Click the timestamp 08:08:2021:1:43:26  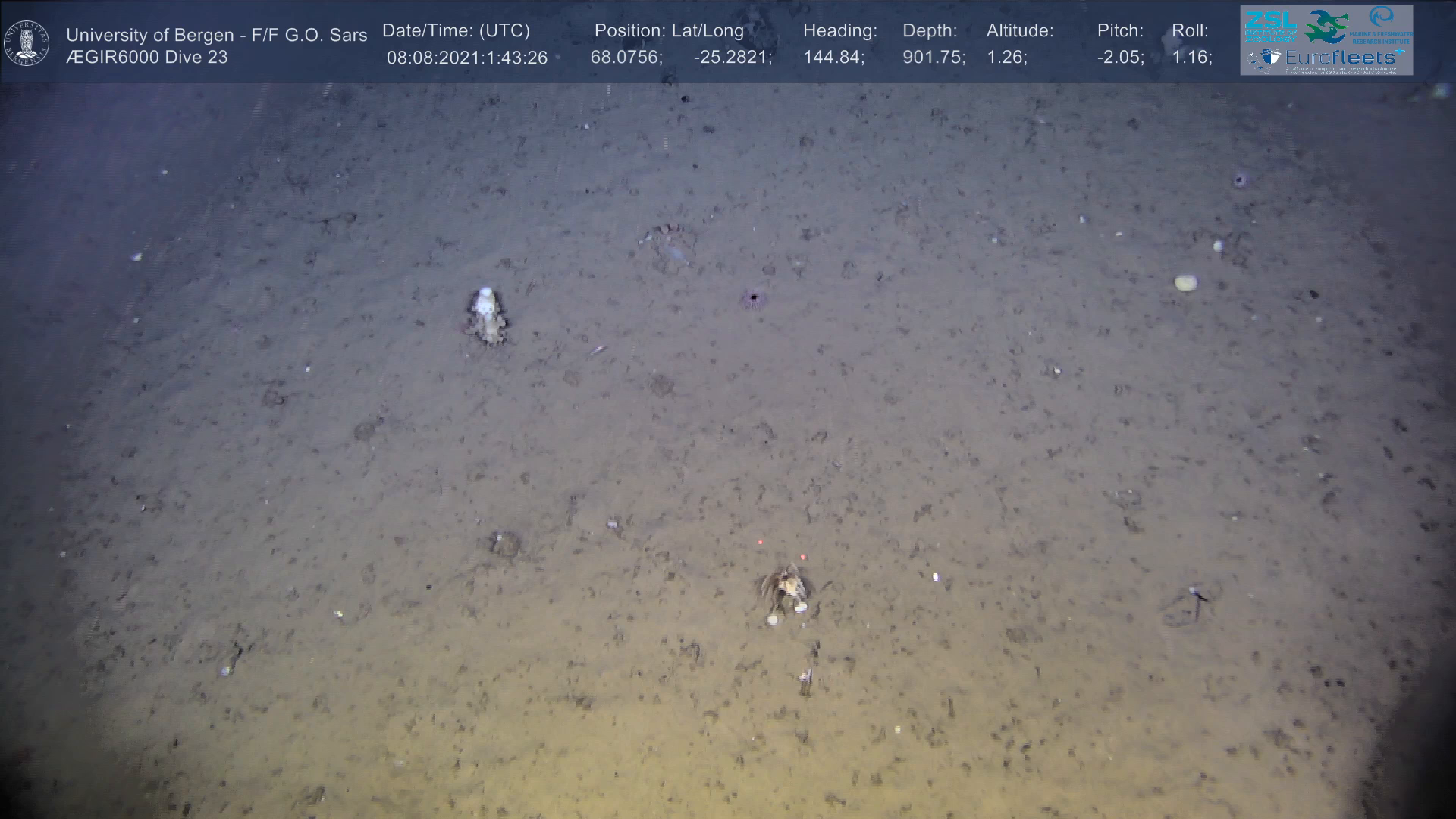pos(466,58)
